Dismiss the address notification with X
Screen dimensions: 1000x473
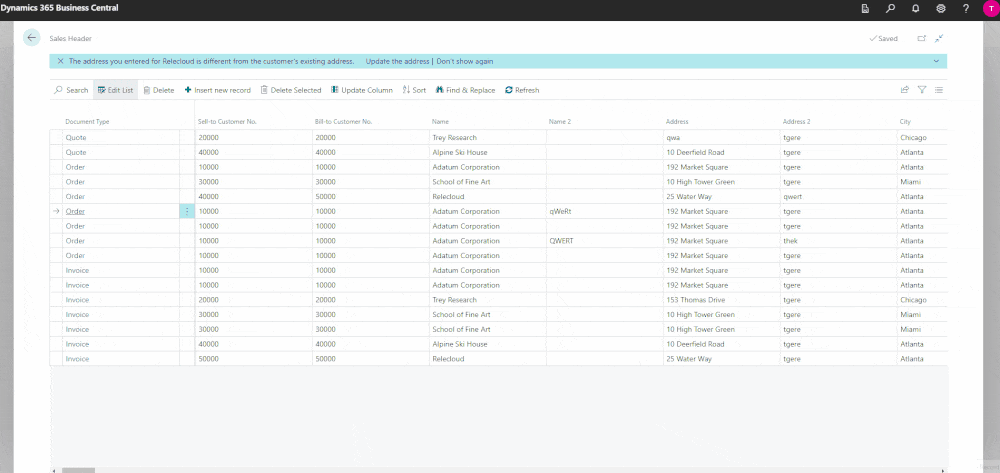click(x=60, y=61)
